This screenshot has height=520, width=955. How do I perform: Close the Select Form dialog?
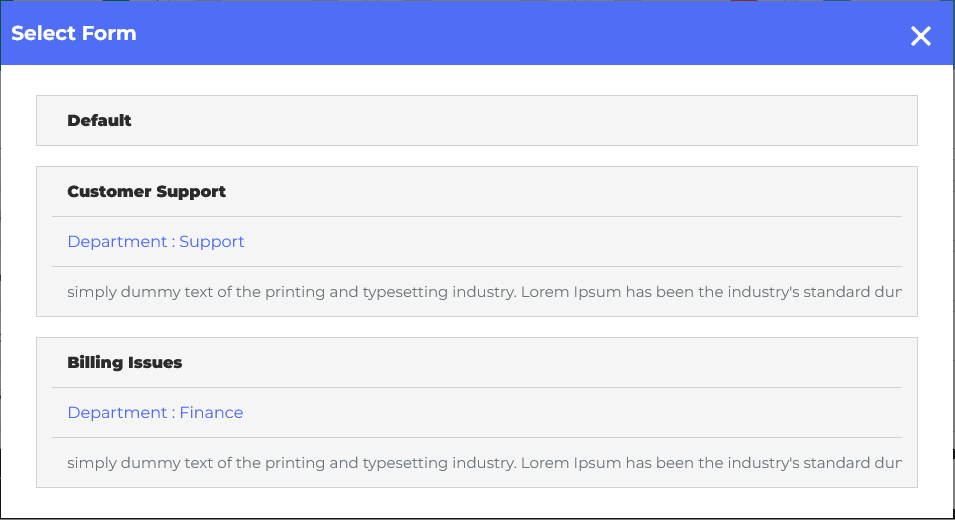921,37
